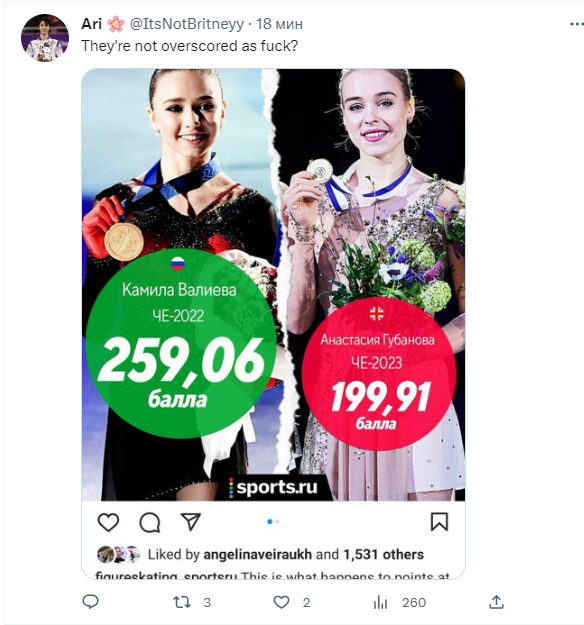The image size is (584, 625).
Task: Click the Instagram bookmark save icon
Action: pyautogui.click(x=439, y=522)
